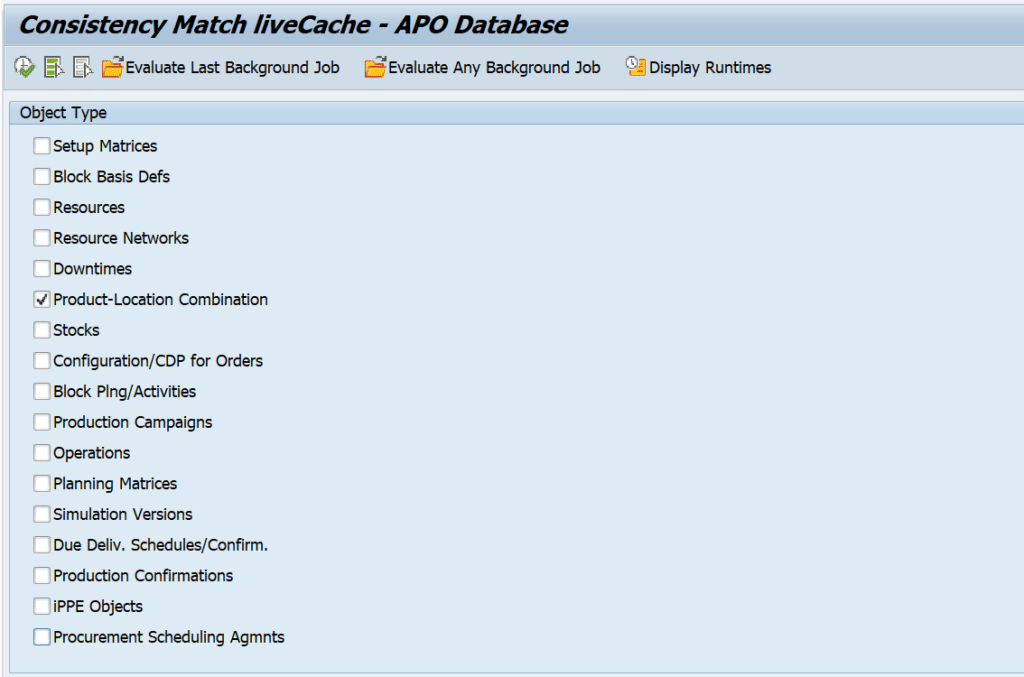This screenshot has width=1024, height=677.
Task: Click the Evaluate Any Background Job label
Action: 494,68
